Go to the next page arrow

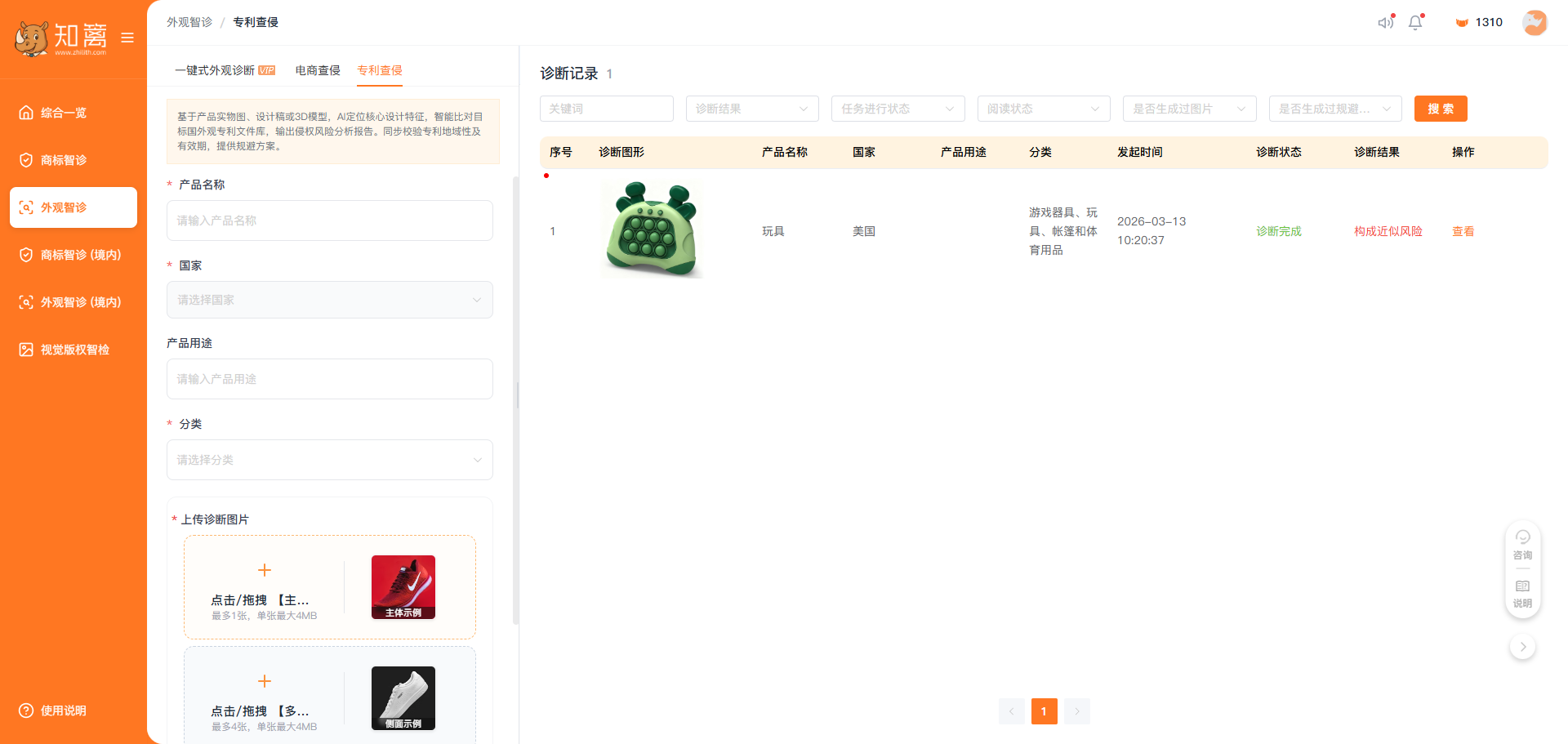pos(1077,711)
